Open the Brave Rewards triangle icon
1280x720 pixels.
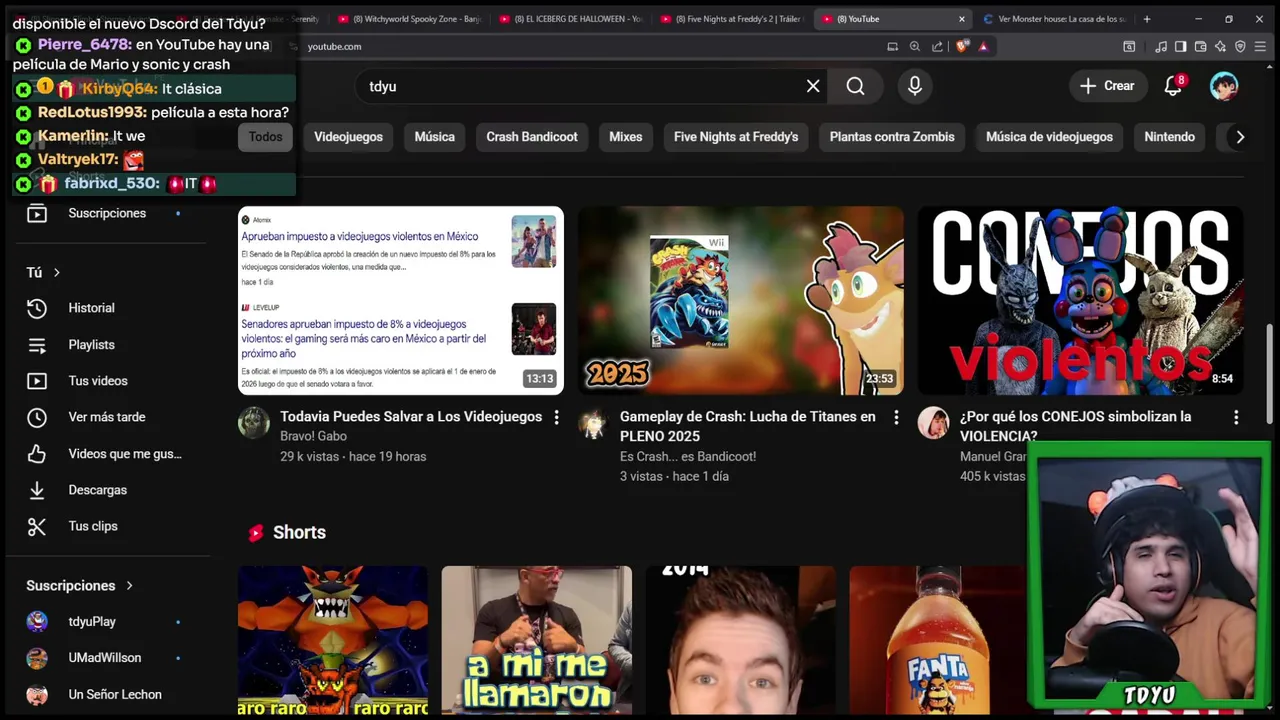pyautogui.click(x=984, y=46)
